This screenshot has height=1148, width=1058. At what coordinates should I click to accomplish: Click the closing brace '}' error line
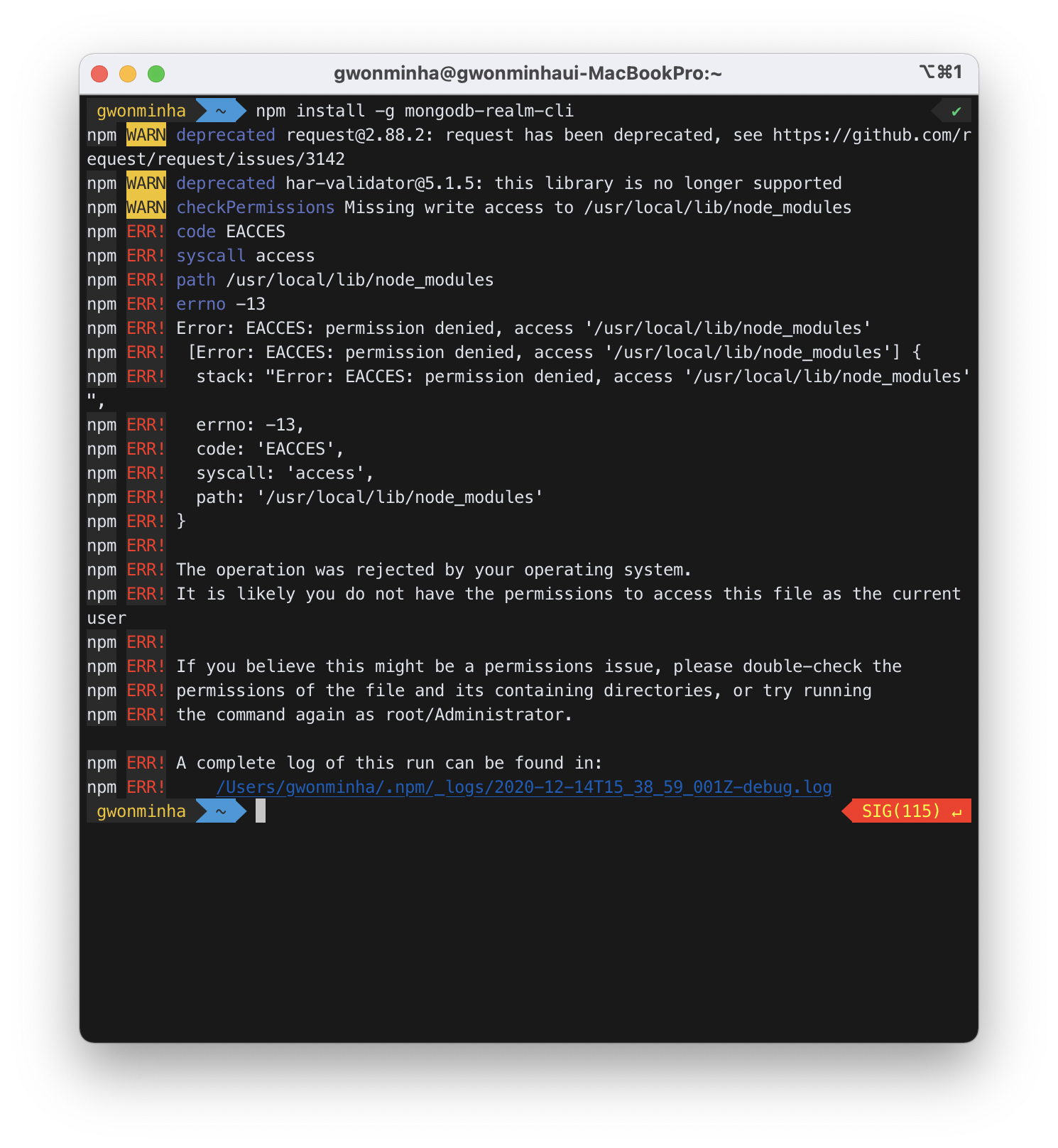(181, 521)
